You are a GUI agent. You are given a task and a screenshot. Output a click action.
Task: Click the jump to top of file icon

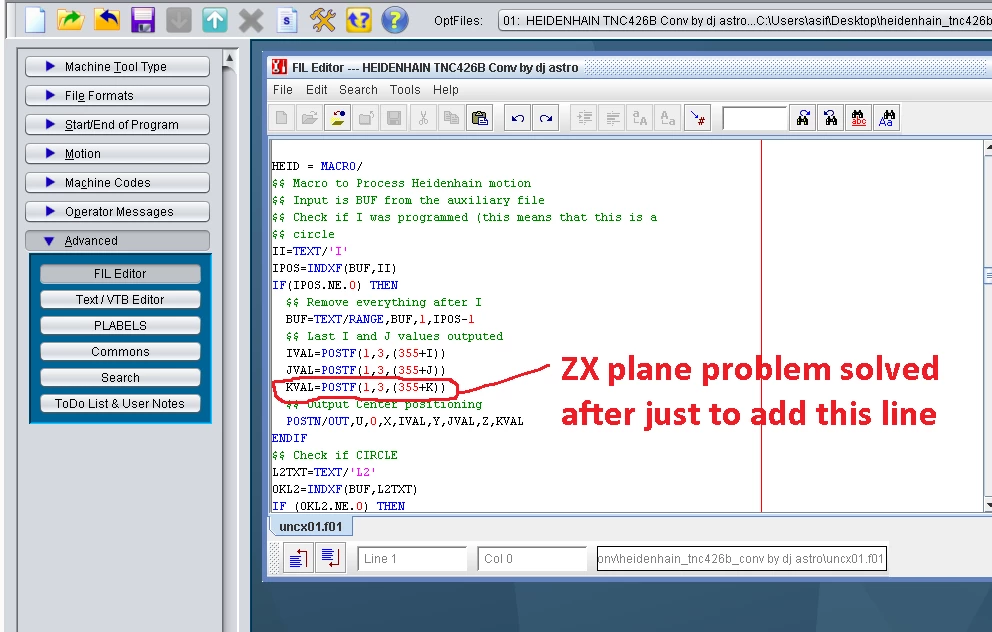298,558
